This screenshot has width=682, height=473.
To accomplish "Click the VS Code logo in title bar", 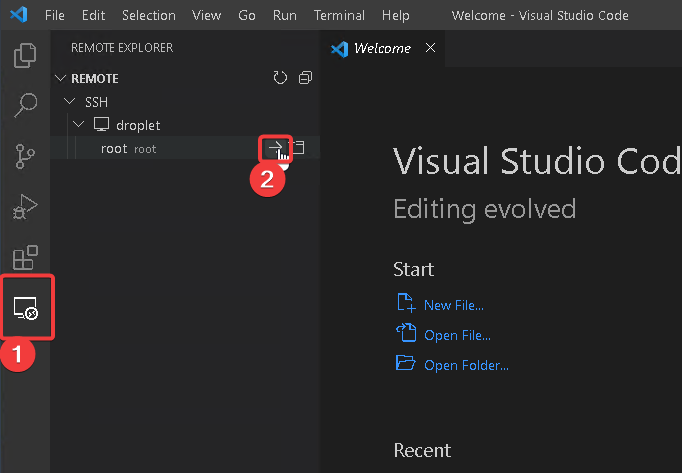I will coord(19,15).
